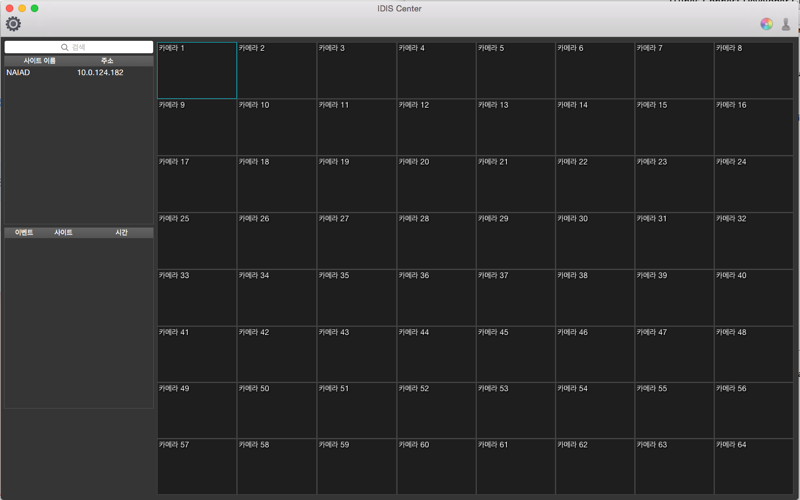Focus the 검색 search field
This screenshot has height=500, width=800.
(79, 47)
